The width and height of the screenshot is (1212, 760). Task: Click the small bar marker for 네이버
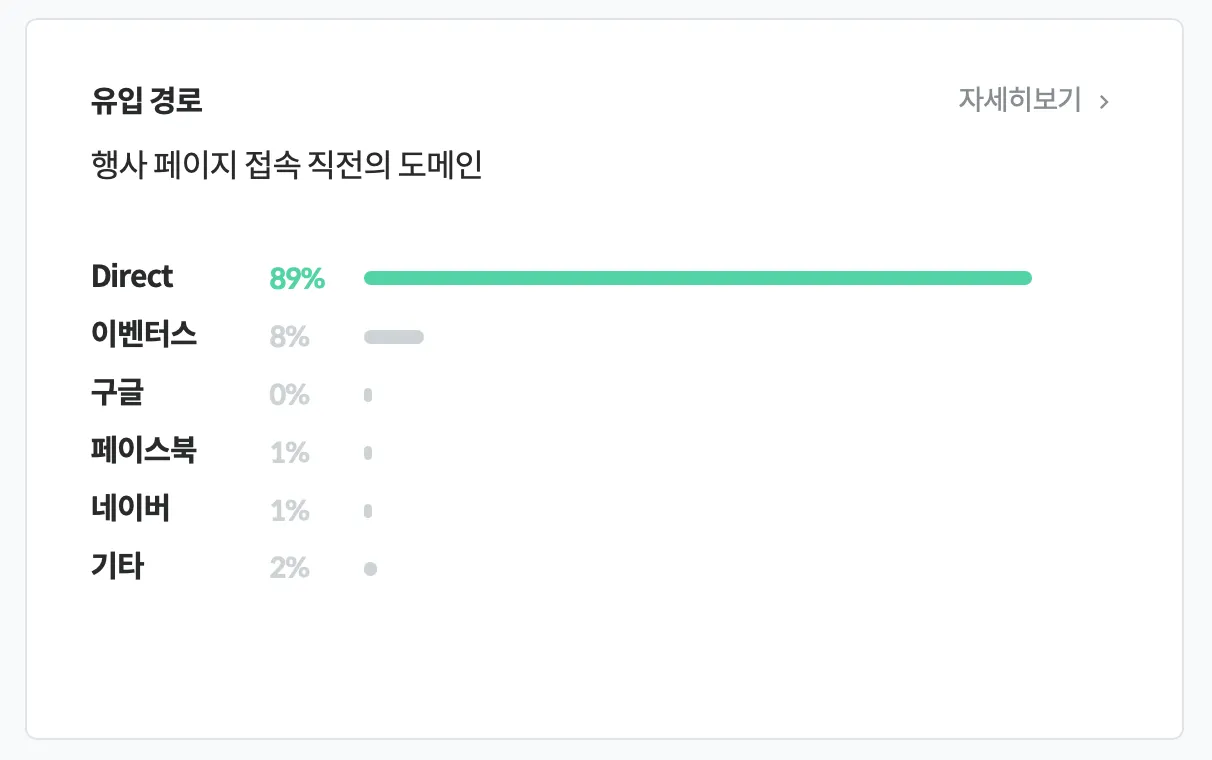[368, 511]
